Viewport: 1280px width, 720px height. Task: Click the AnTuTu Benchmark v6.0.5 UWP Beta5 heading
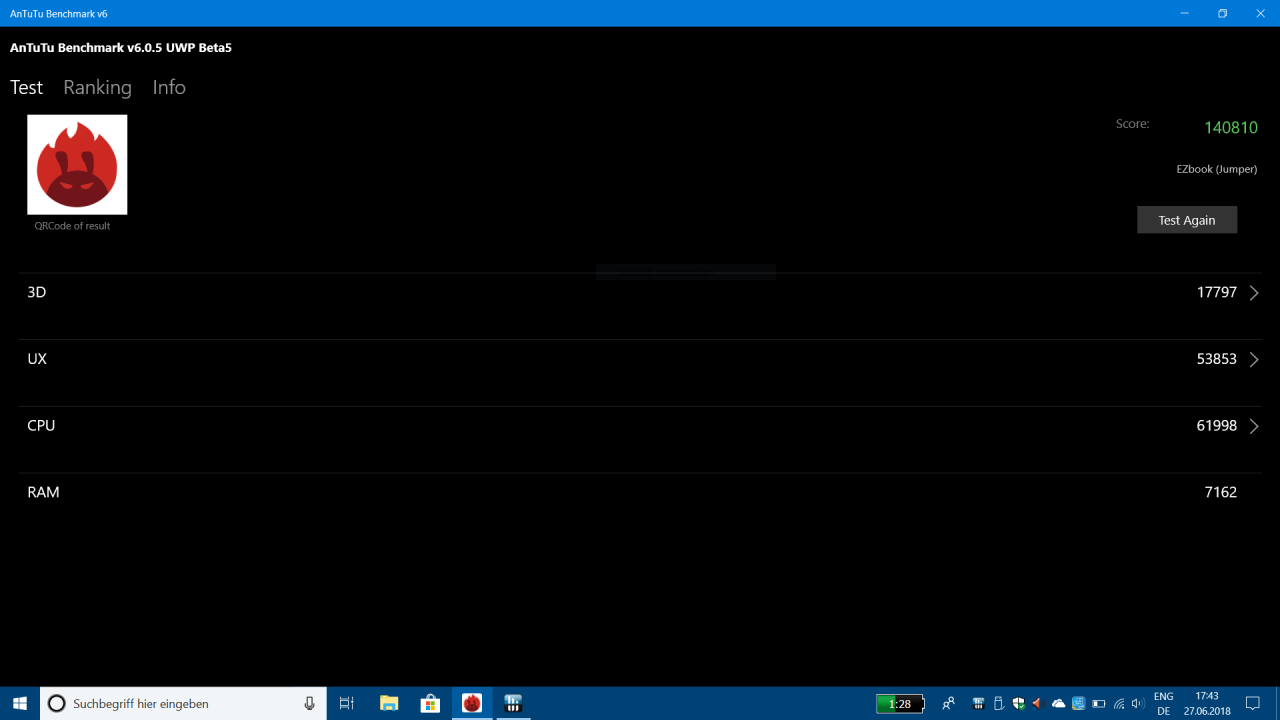point(121,47)
